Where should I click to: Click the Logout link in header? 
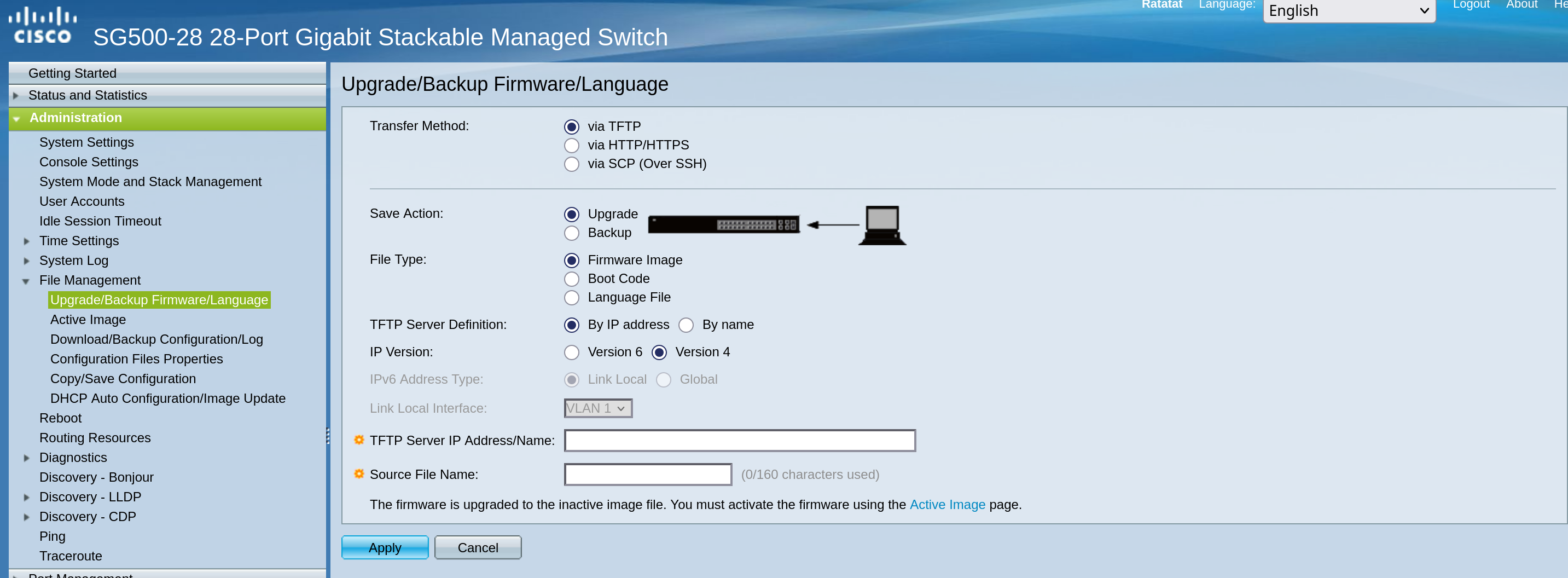tap(1471, 5)
